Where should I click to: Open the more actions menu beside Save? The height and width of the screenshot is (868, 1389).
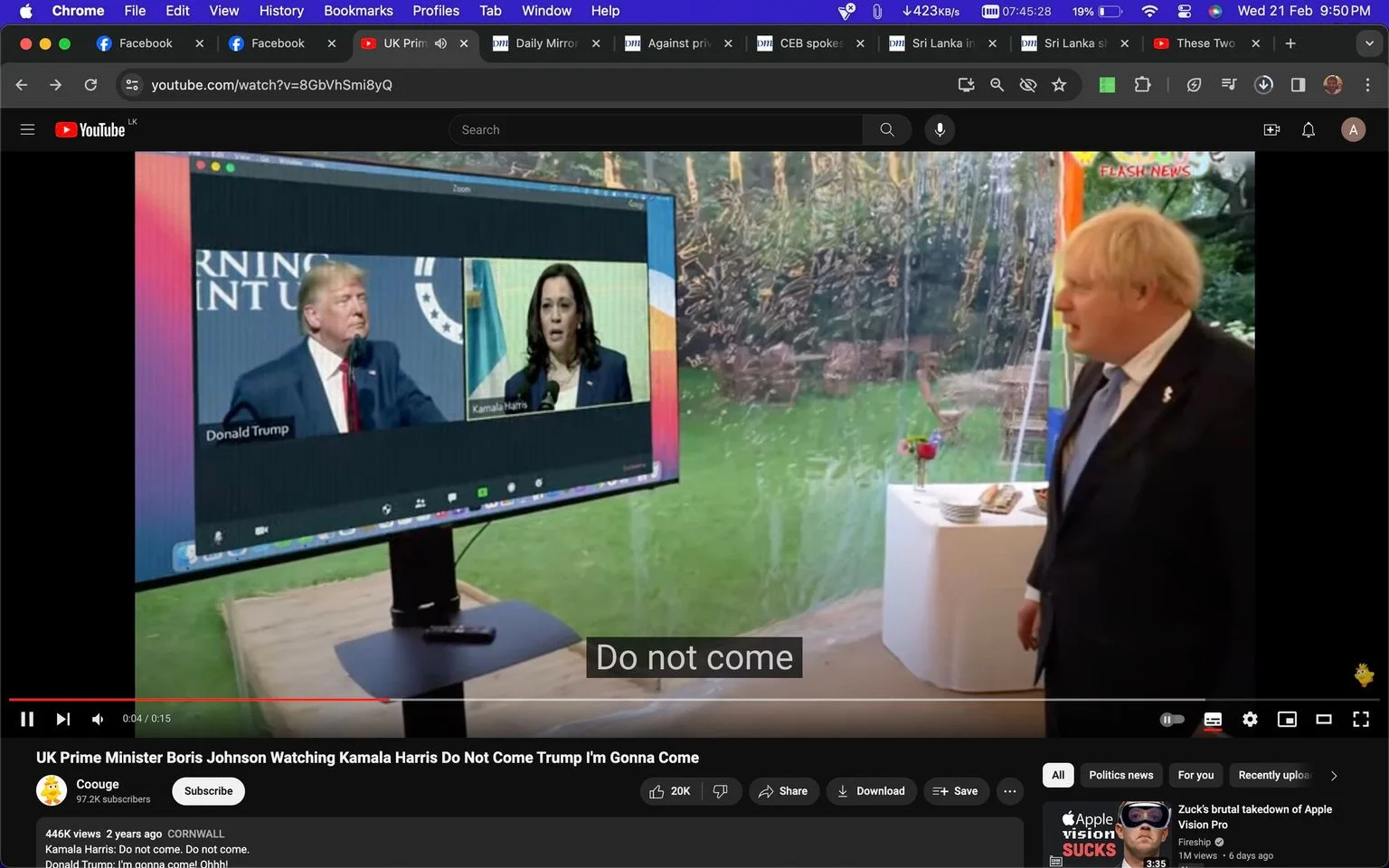coord(1009,791)
